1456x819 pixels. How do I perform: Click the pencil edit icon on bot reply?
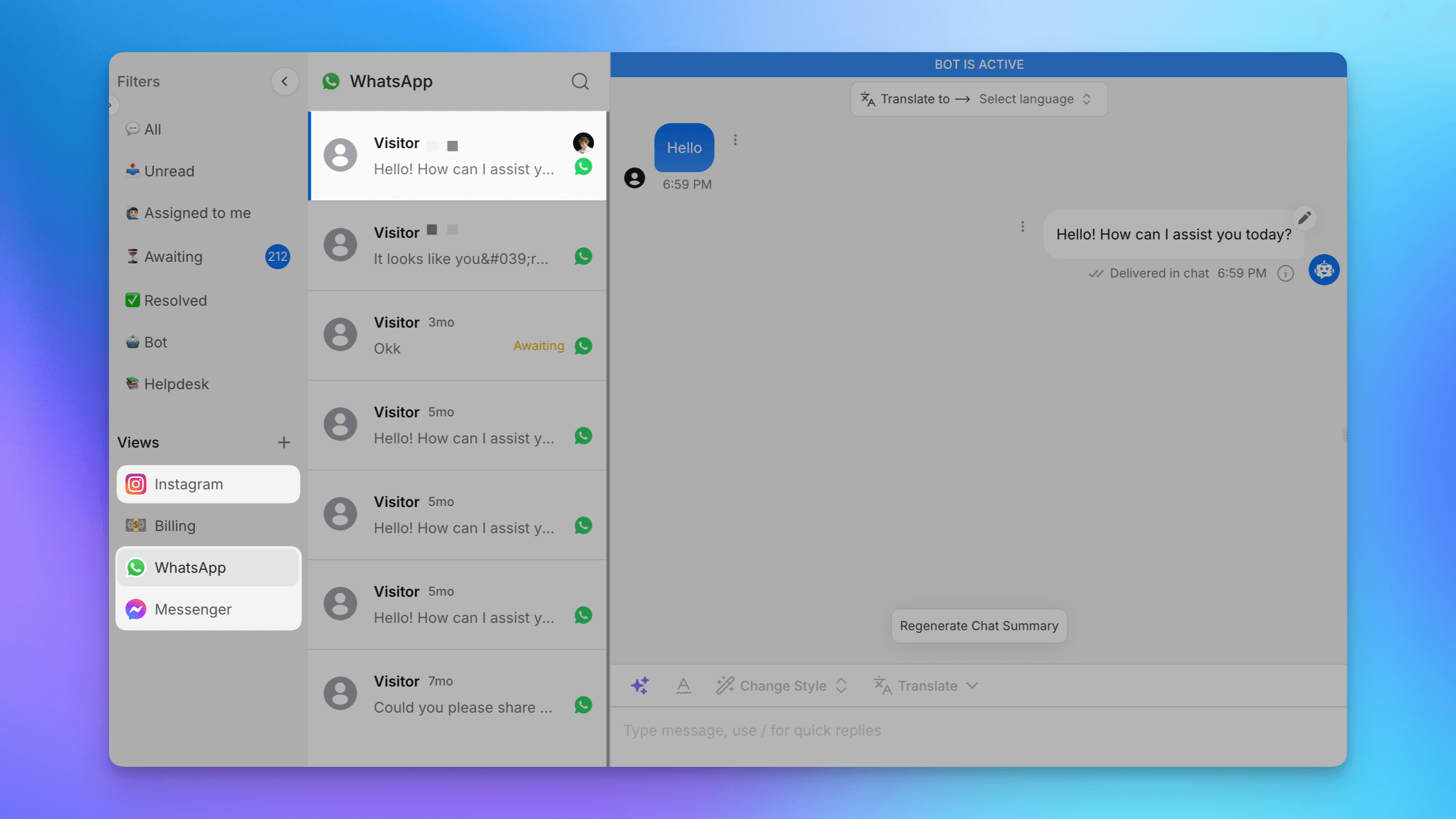pos(1305,218)
